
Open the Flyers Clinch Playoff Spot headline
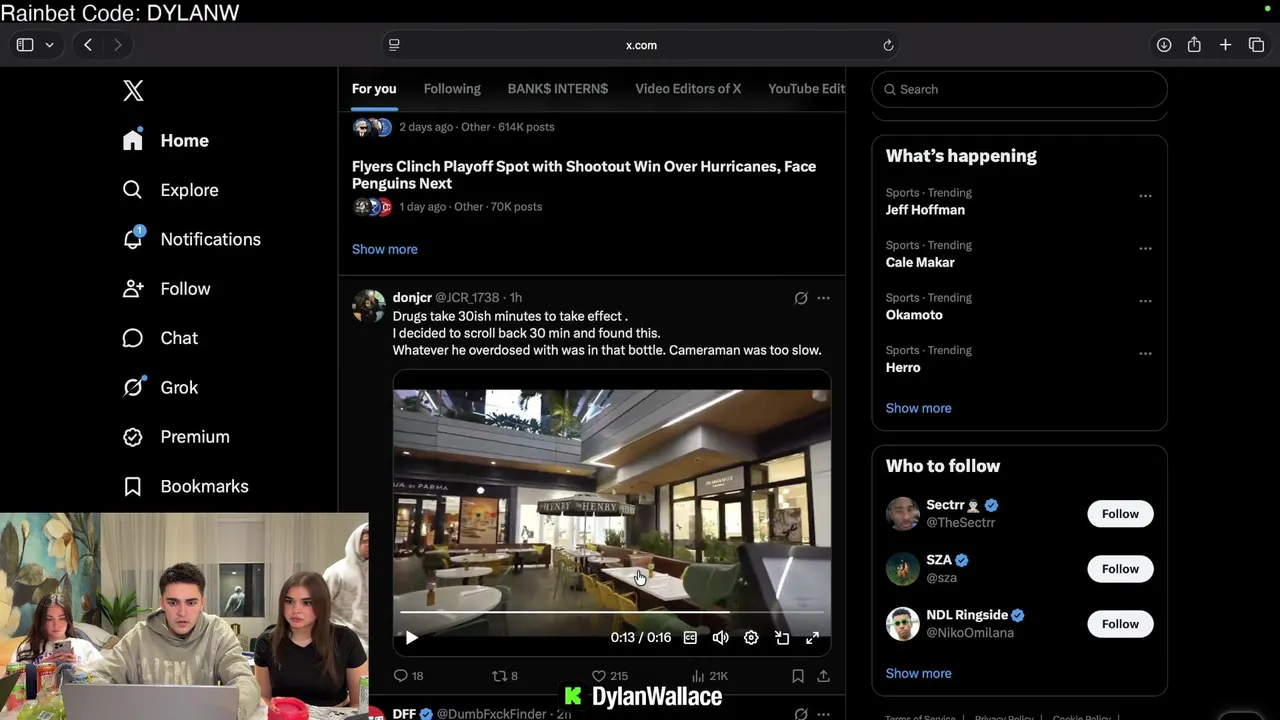point(584,175)
